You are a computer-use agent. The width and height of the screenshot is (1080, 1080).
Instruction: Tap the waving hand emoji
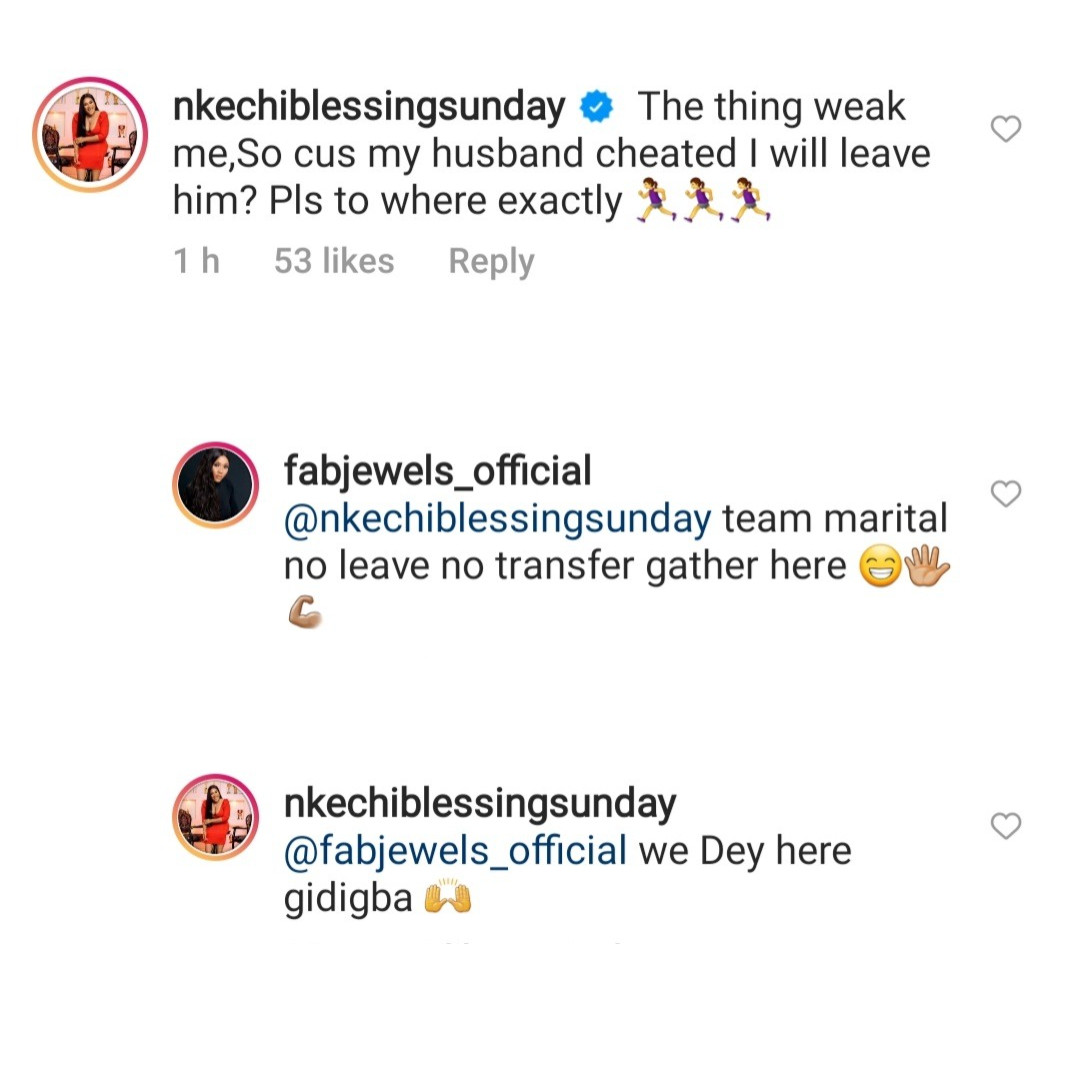[x=926, y=565]
